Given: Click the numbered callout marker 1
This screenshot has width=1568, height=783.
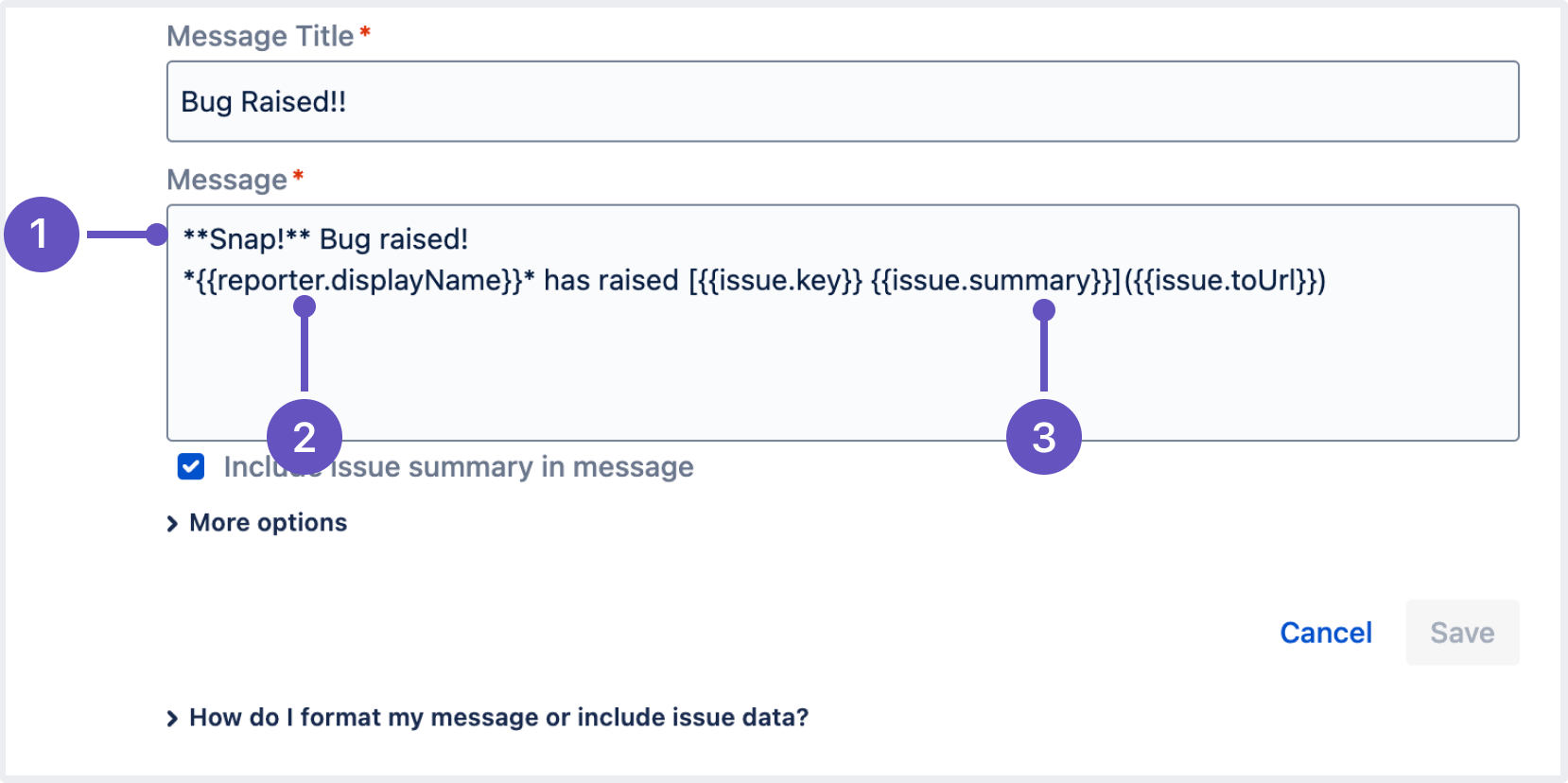Looking at the screenshot, I should click(x=42, y=235).
